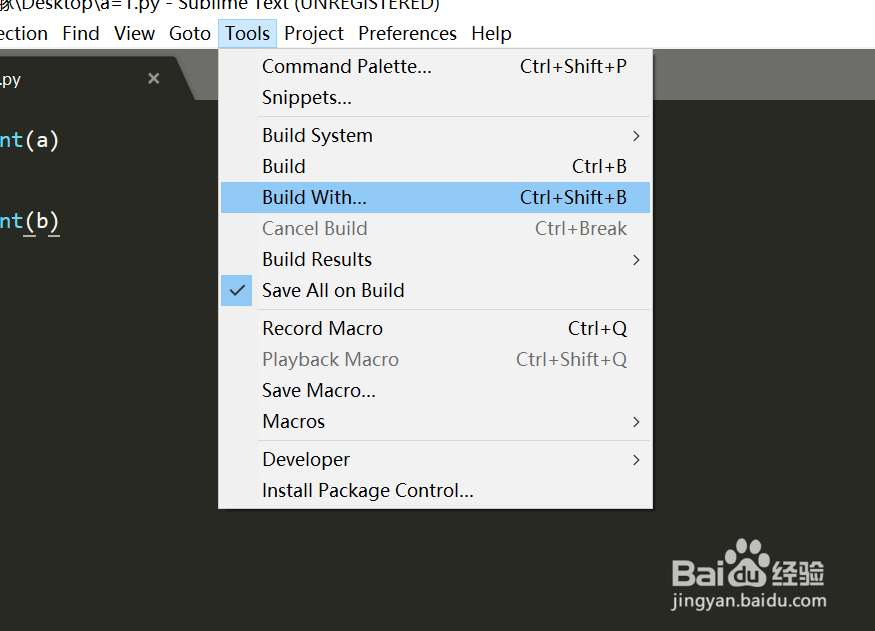Click Record Macro in the menu
Image resolution: width=875 pixels, height=631 pixels.
(322, 328)
